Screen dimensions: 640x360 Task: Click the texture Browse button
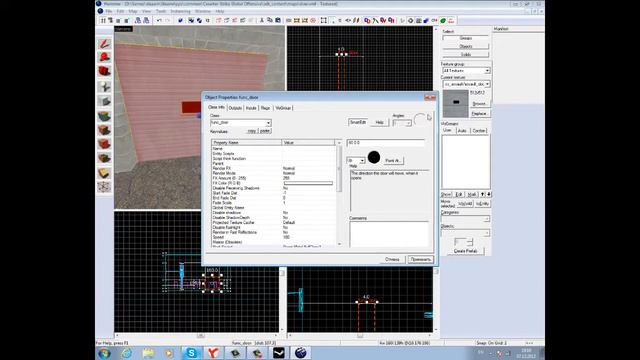pyautogui.click(x=479, y=104)
